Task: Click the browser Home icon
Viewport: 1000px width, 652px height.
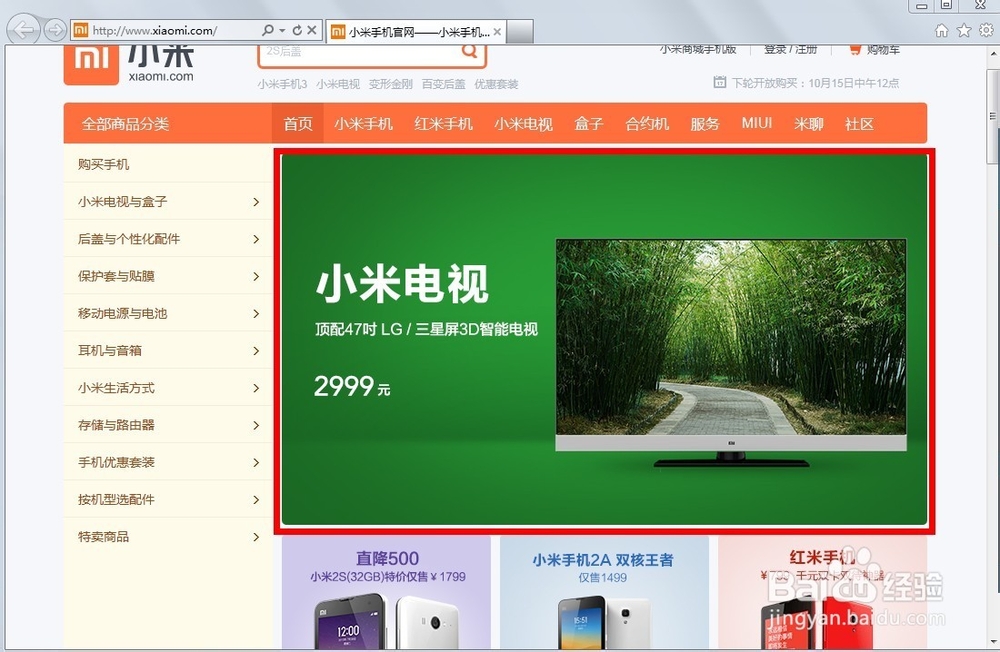Action: 941,30
